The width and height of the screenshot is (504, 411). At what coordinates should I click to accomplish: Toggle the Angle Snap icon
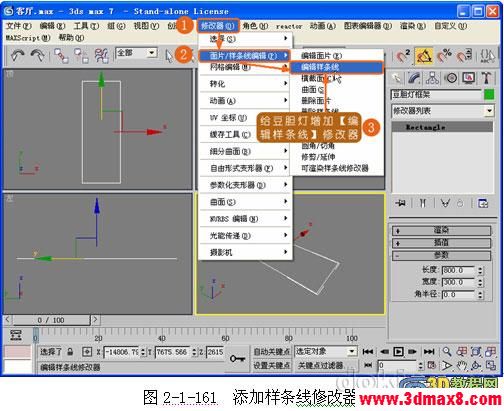(423, 56)
